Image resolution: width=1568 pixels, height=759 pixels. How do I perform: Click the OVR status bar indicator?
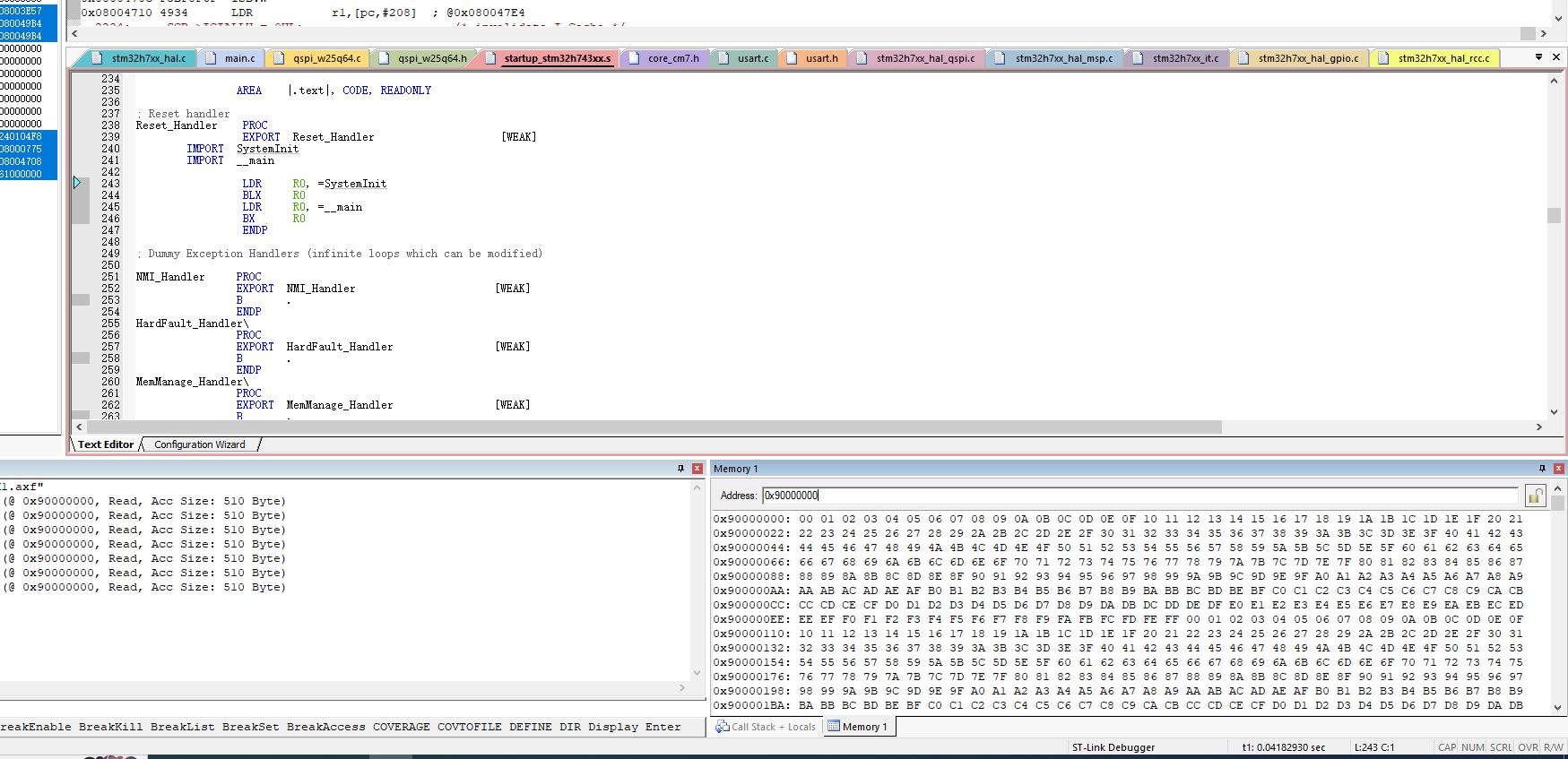1529,747
